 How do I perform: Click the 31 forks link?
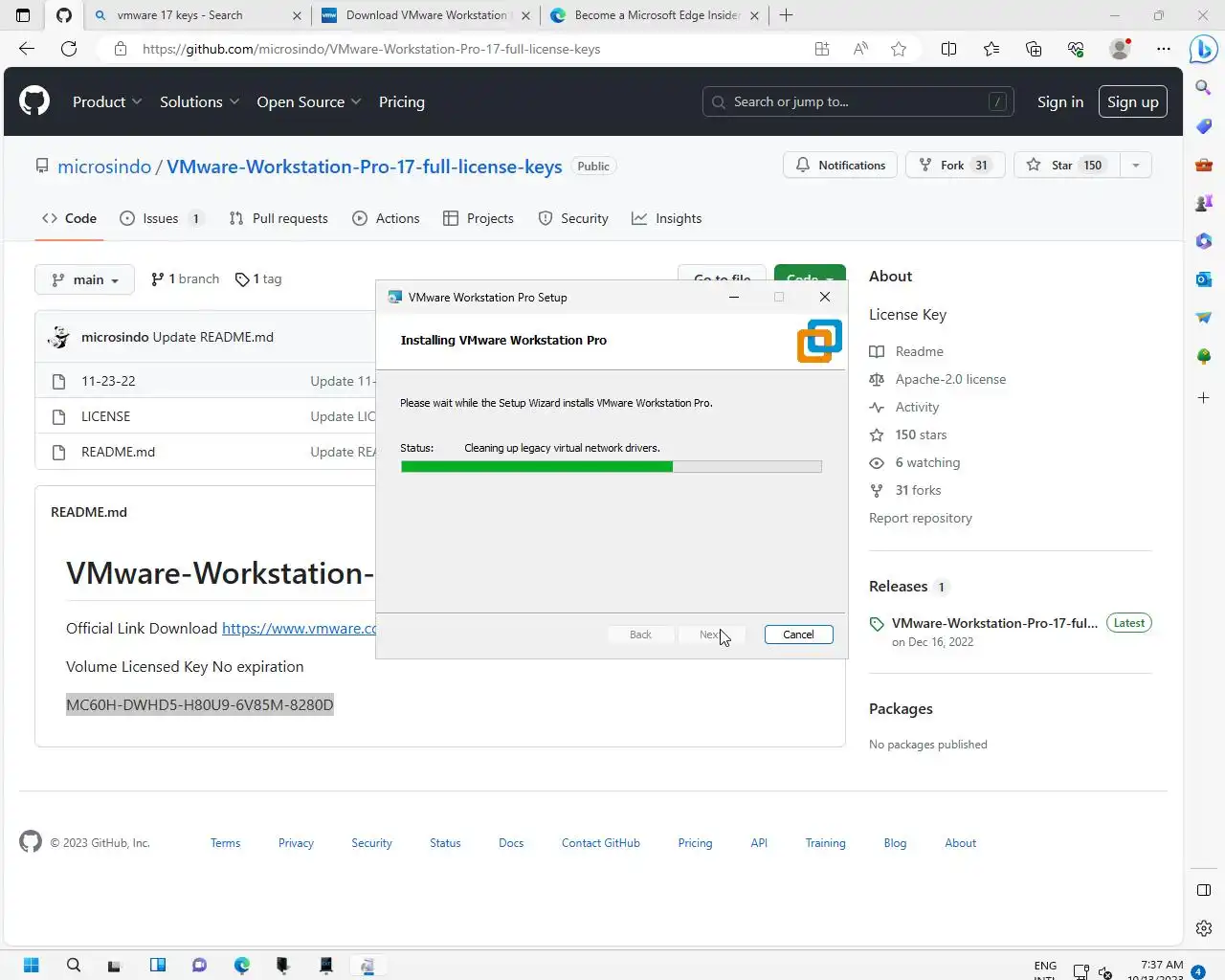[918, 490]
